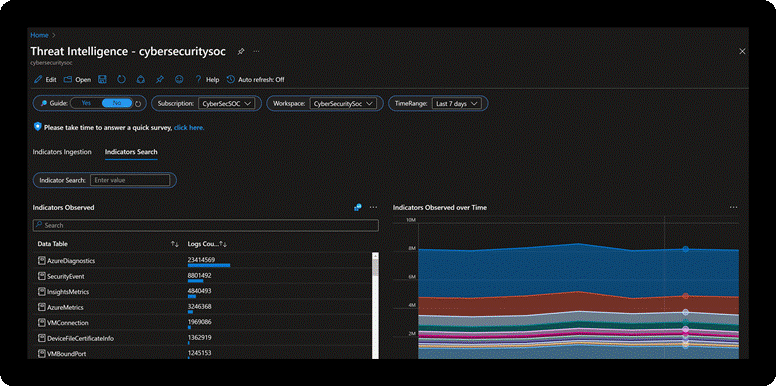
Task: Open the Subscription dropdown CyberSecSOC
Action: pyautogui.click(x=226, y=103)
